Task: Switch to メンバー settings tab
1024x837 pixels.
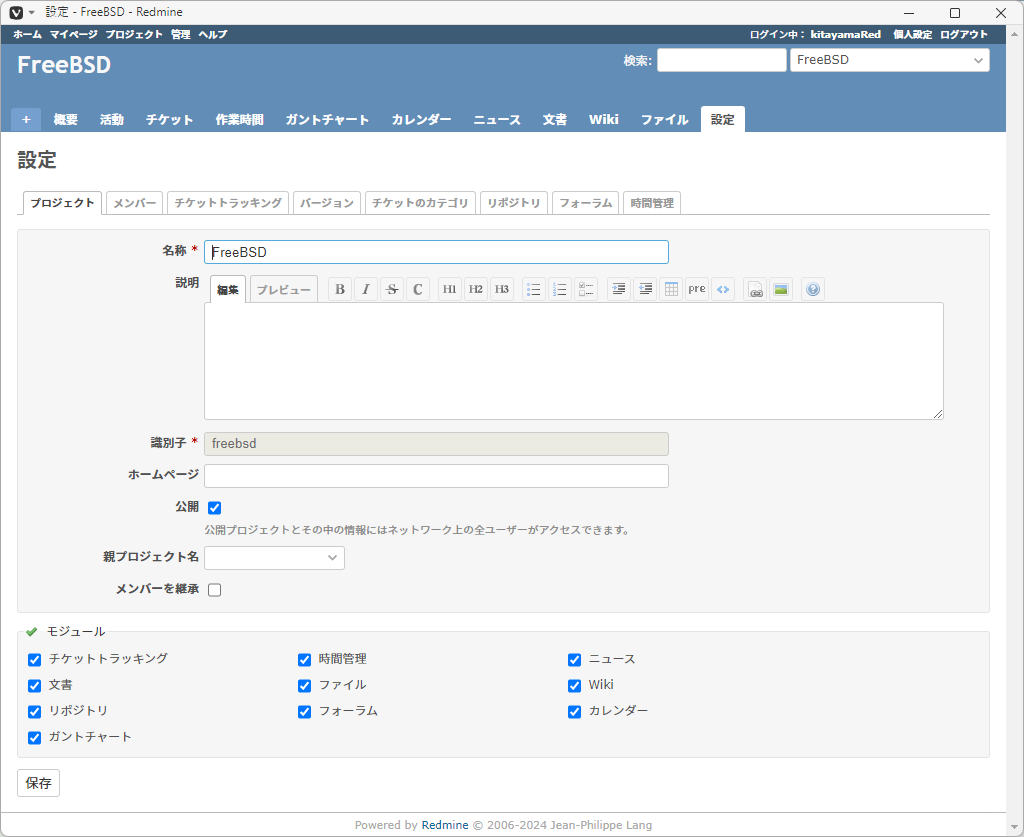Action: tap(135, 203)
